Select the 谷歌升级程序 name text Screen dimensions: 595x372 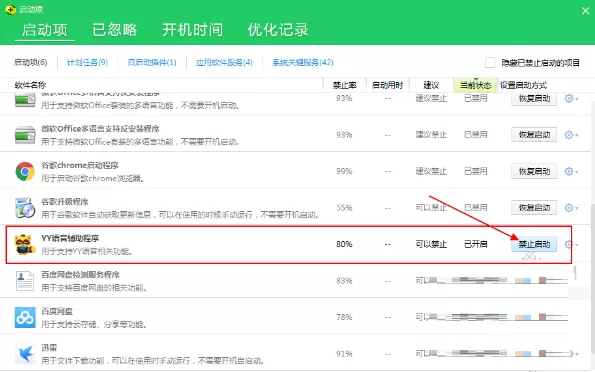[65, 202]
